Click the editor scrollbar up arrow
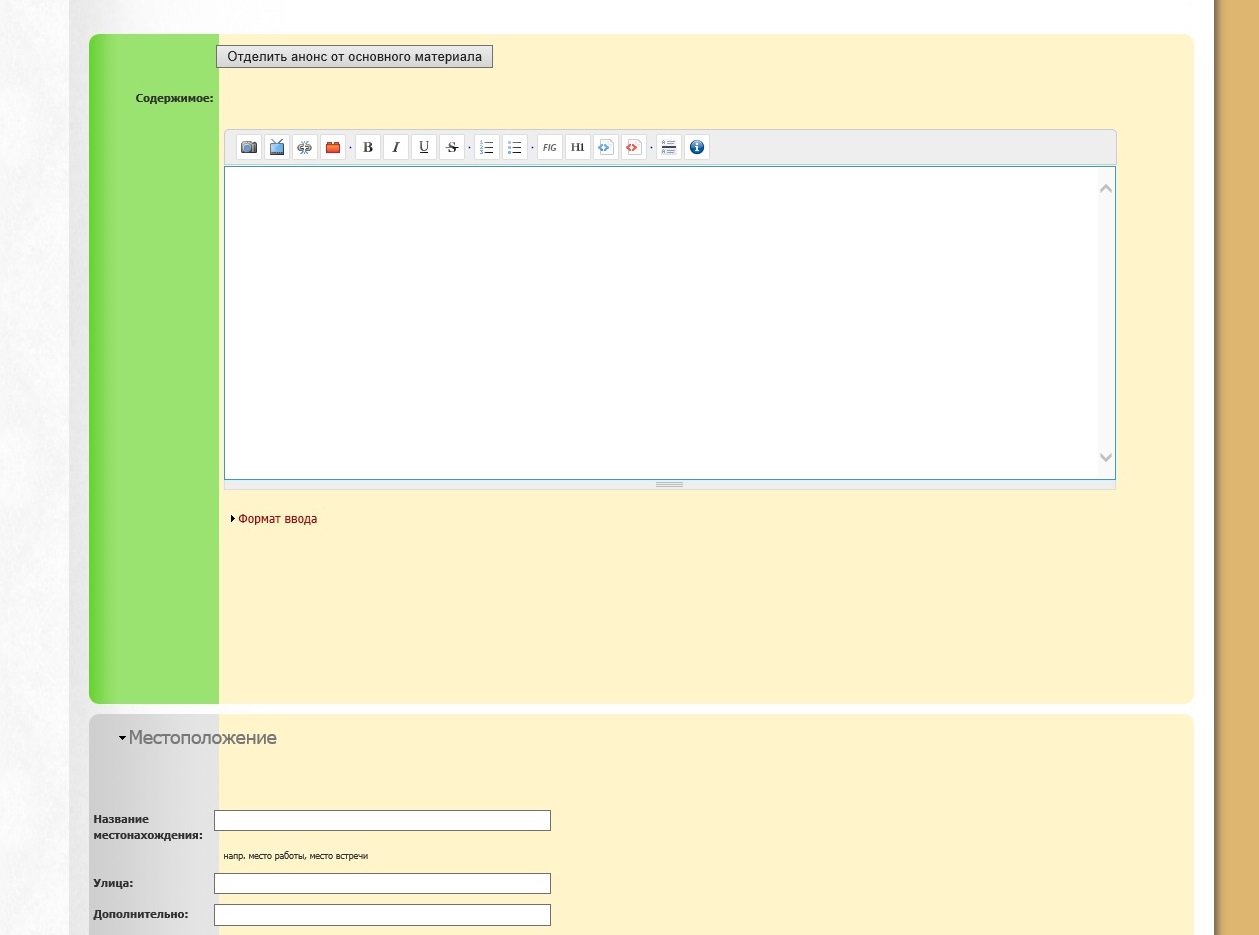The image size is (1259, 935). tap(1106, 188)
